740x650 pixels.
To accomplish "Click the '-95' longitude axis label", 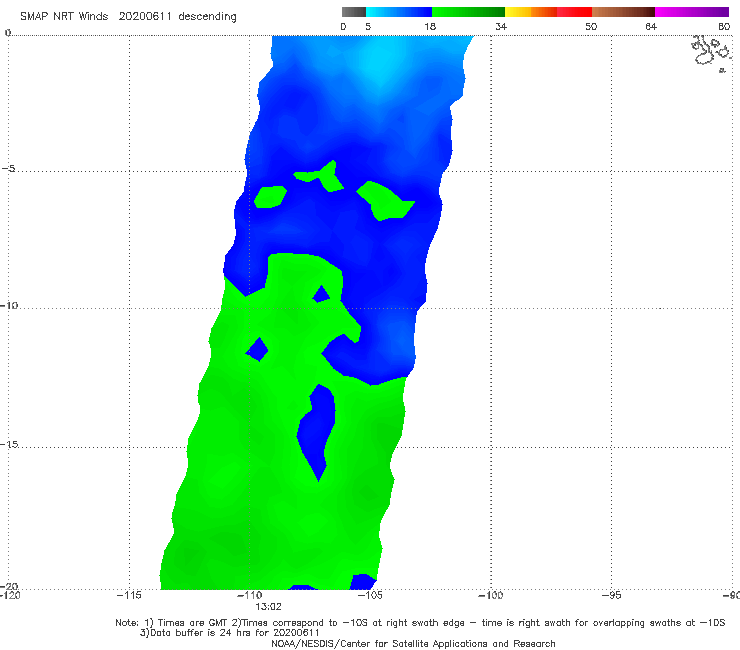I will tap(611, 595).
